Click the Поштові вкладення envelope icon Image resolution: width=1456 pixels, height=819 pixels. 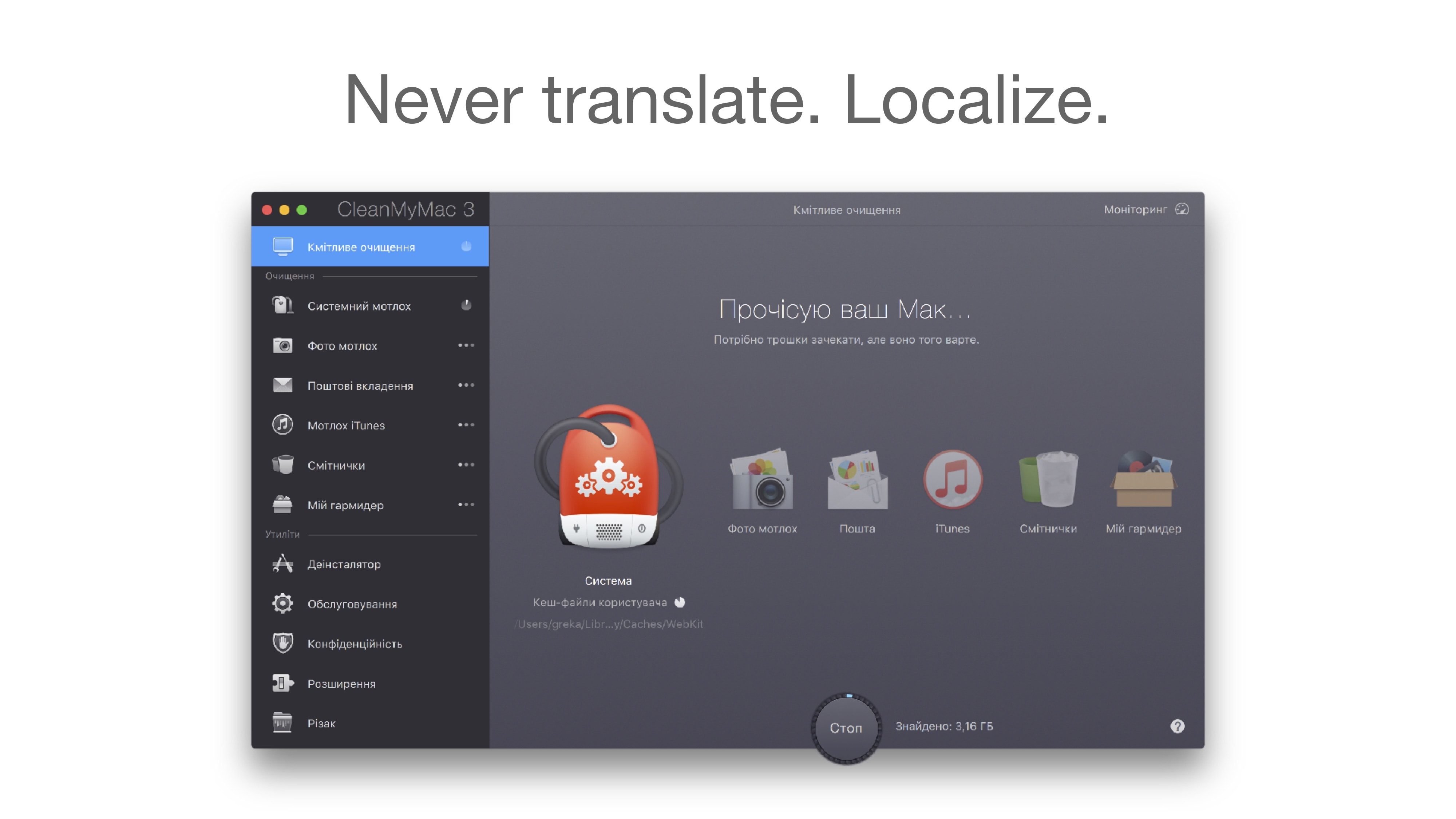pyautogui.click(x=282, y=385)
